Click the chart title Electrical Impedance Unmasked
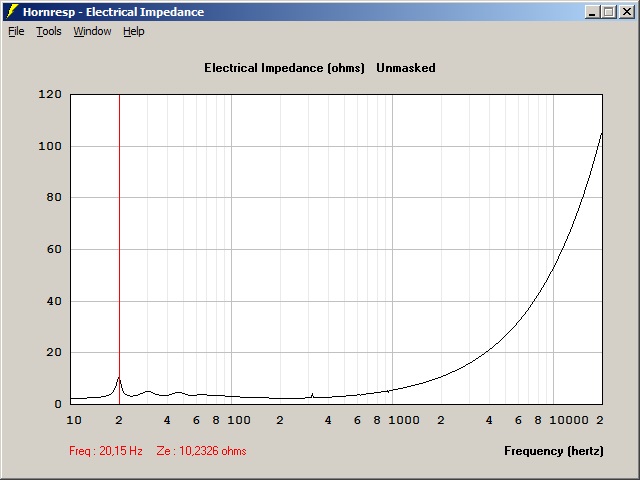The width and height of the screenshot is (640, 480). (x=320, y=68)
